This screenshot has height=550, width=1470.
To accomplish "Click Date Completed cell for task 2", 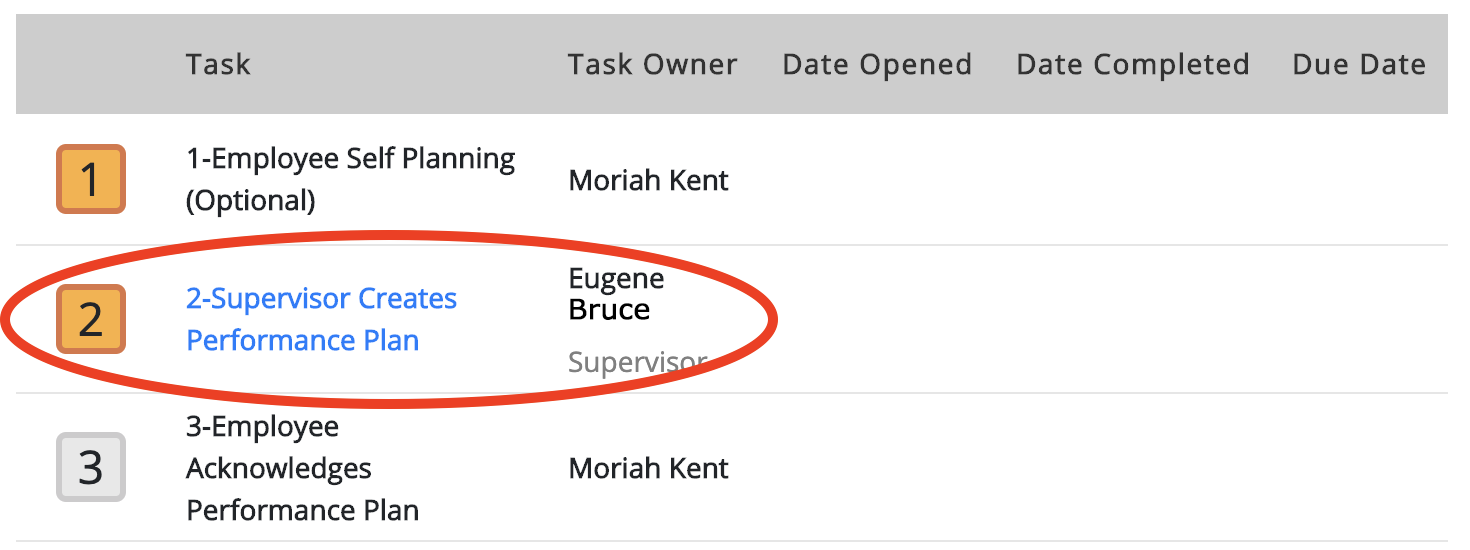I will 1133,319.
